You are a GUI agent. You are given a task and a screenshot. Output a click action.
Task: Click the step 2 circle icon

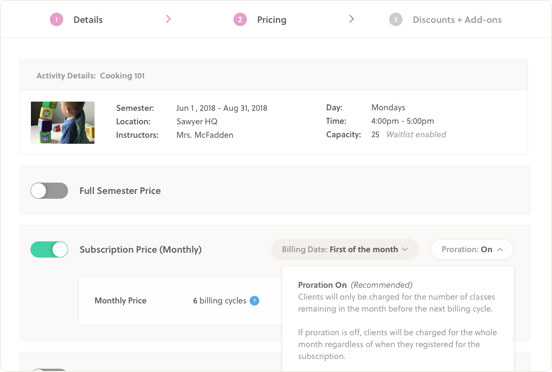point(240,19)
